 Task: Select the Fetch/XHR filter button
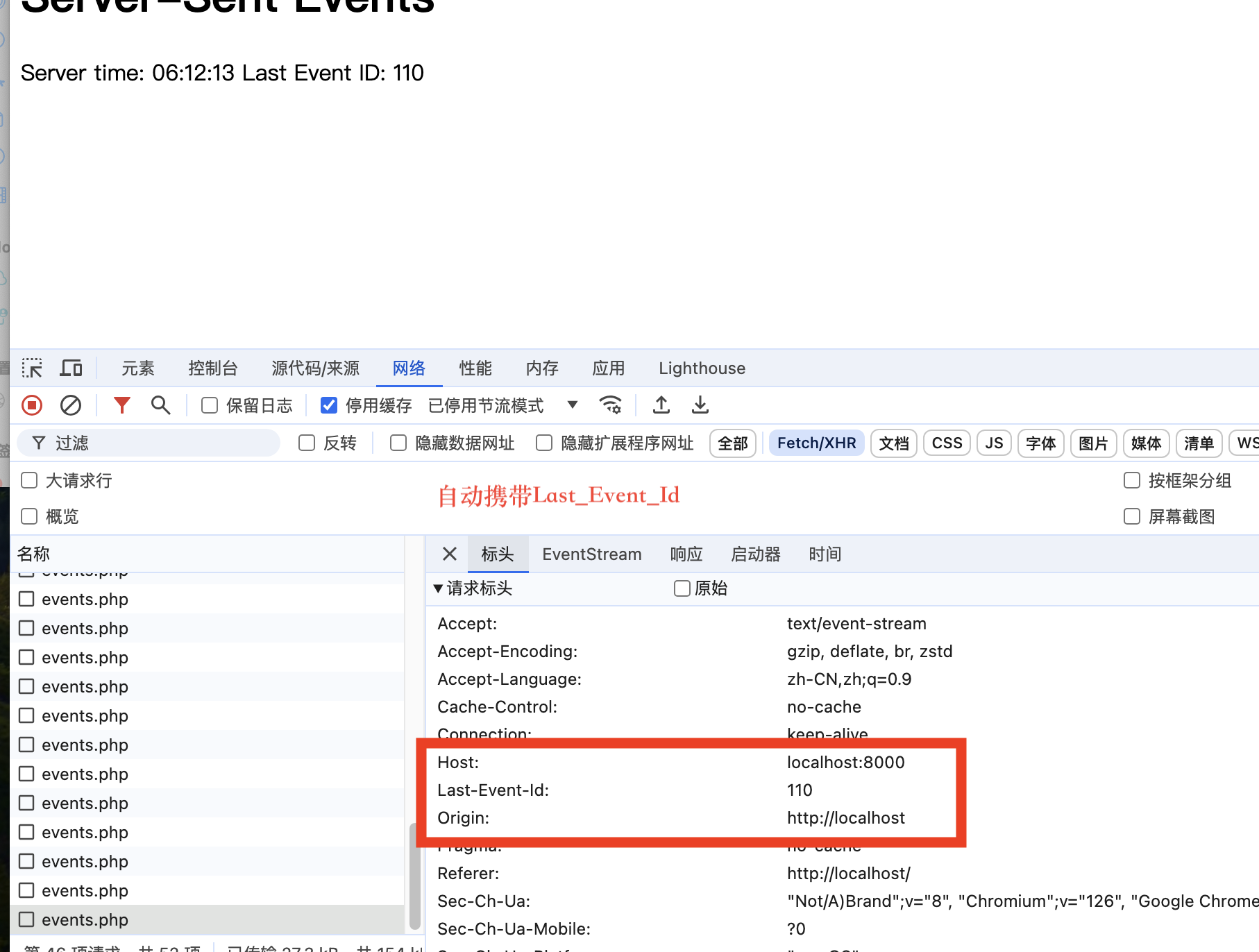click(x=817, y=443)
